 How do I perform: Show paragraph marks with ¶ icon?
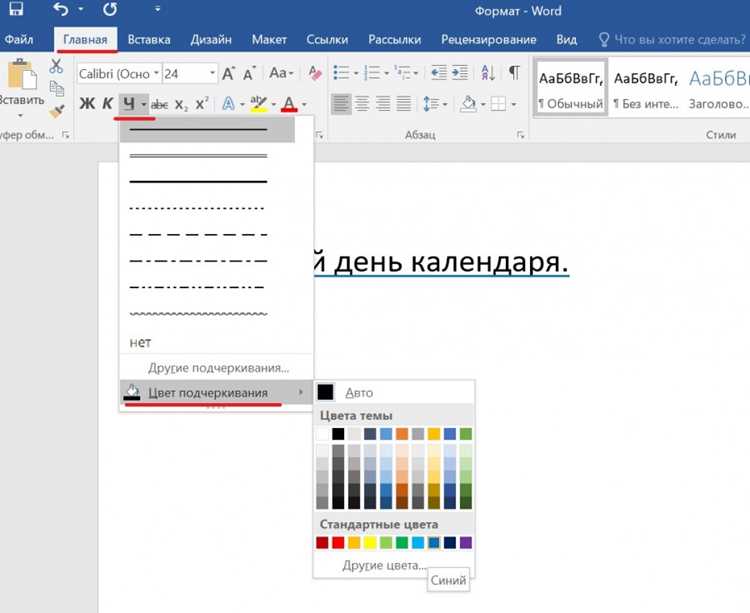coord(514,73)
